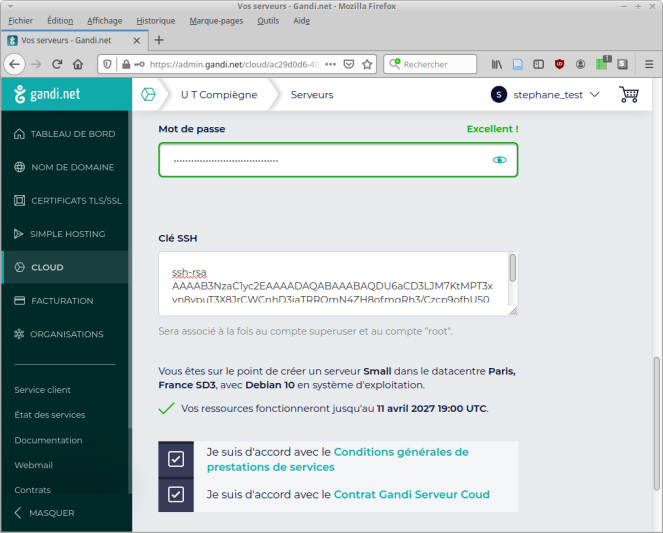Select CLOUD in sidebar
The width and height of the screenshot is (663, 533).
point(65,267)
